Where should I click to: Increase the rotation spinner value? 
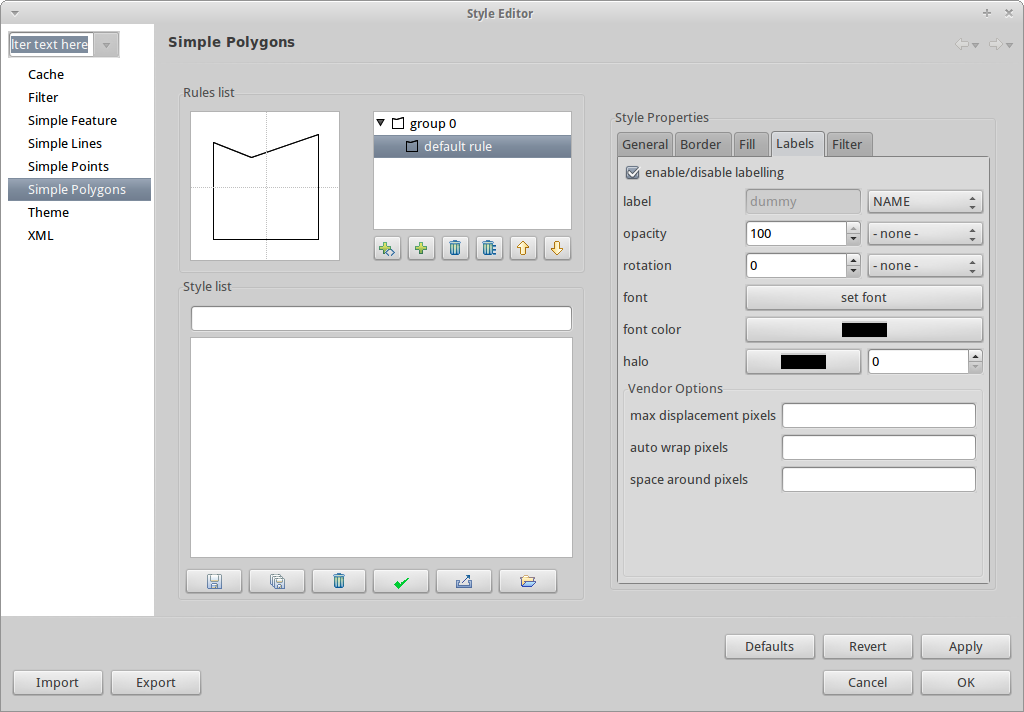(853, 260)
